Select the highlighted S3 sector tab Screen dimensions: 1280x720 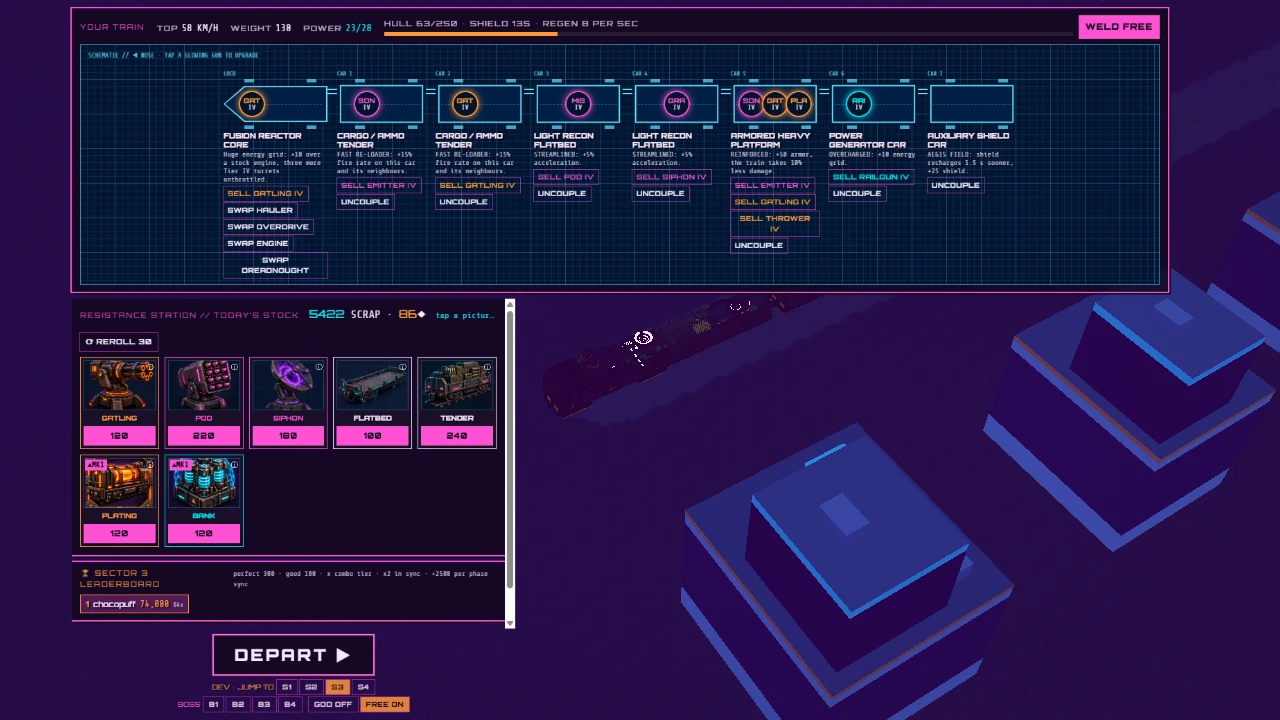tap(337, 687)
